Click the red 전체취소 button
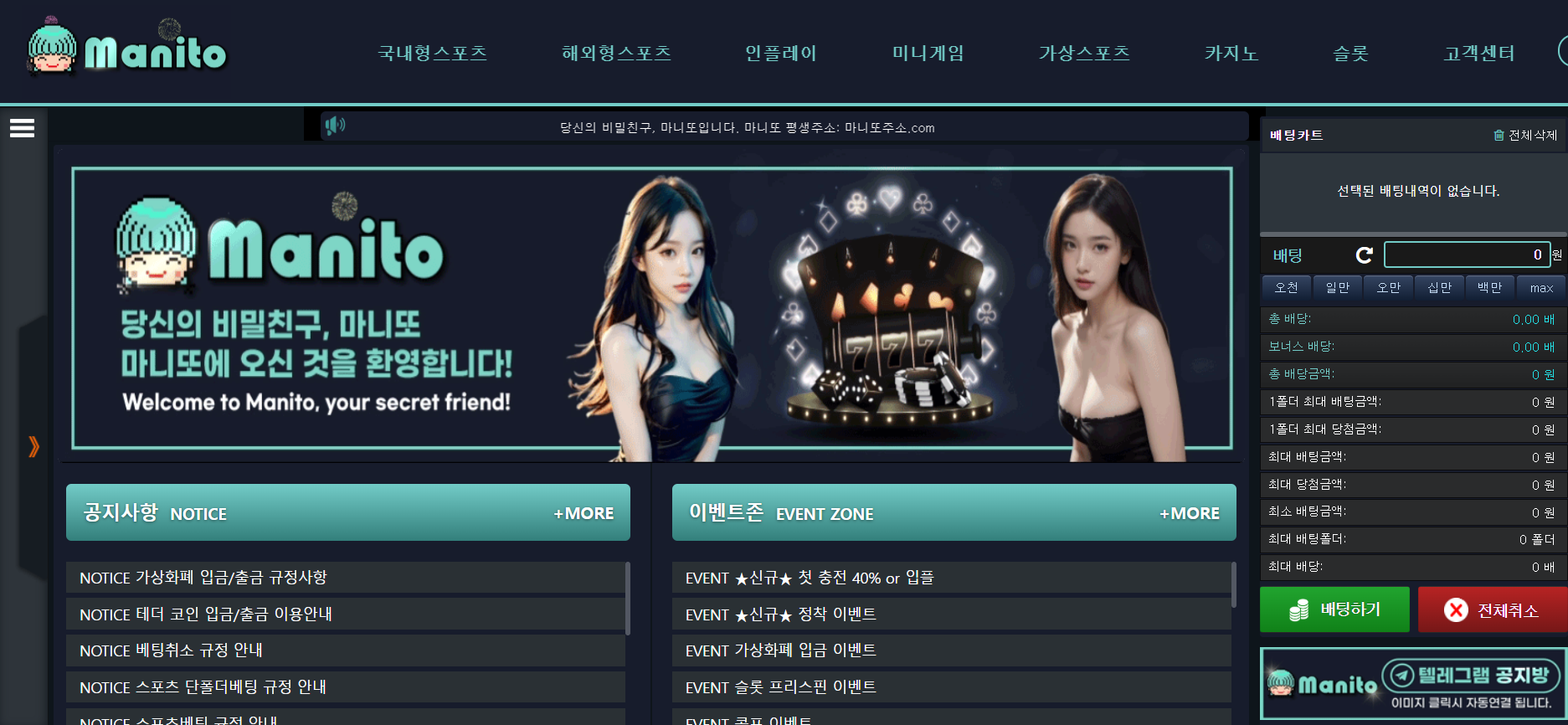Screen dimensions: 1568x725 (x=1493, y=609)
